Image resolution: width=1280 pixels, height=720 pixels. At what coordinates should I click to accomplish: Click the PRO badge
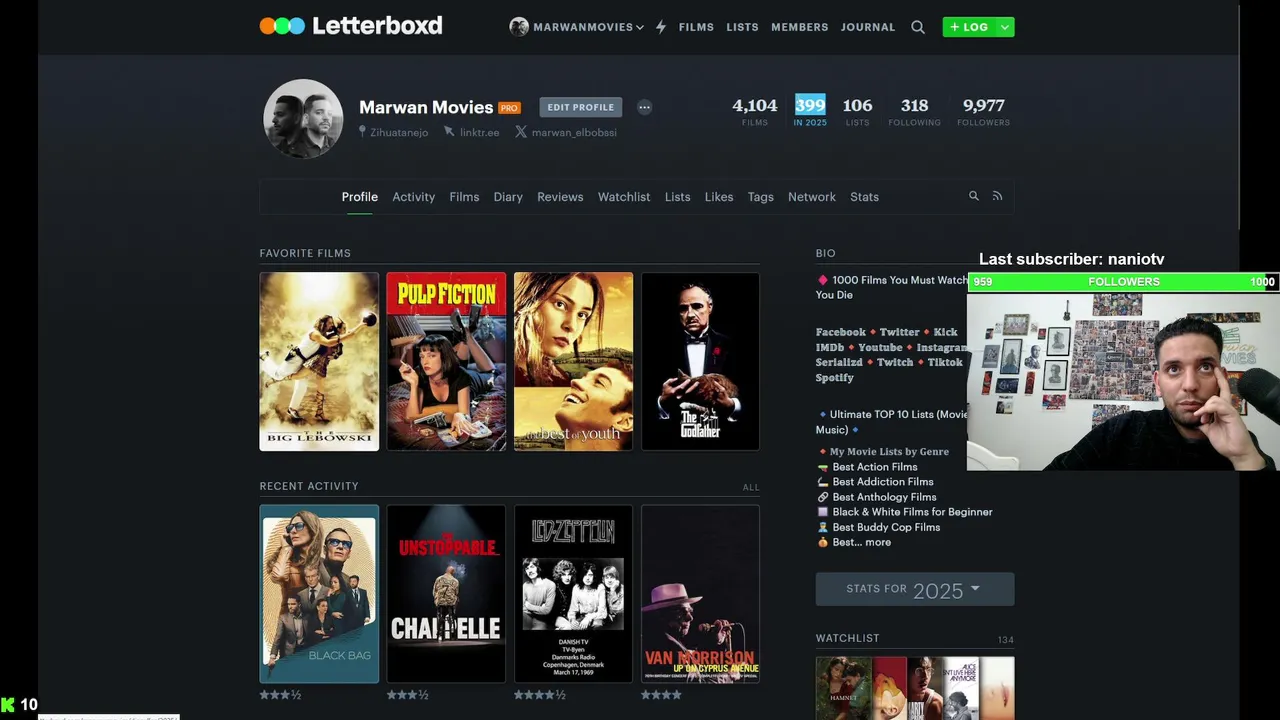(x=510, y=108)
